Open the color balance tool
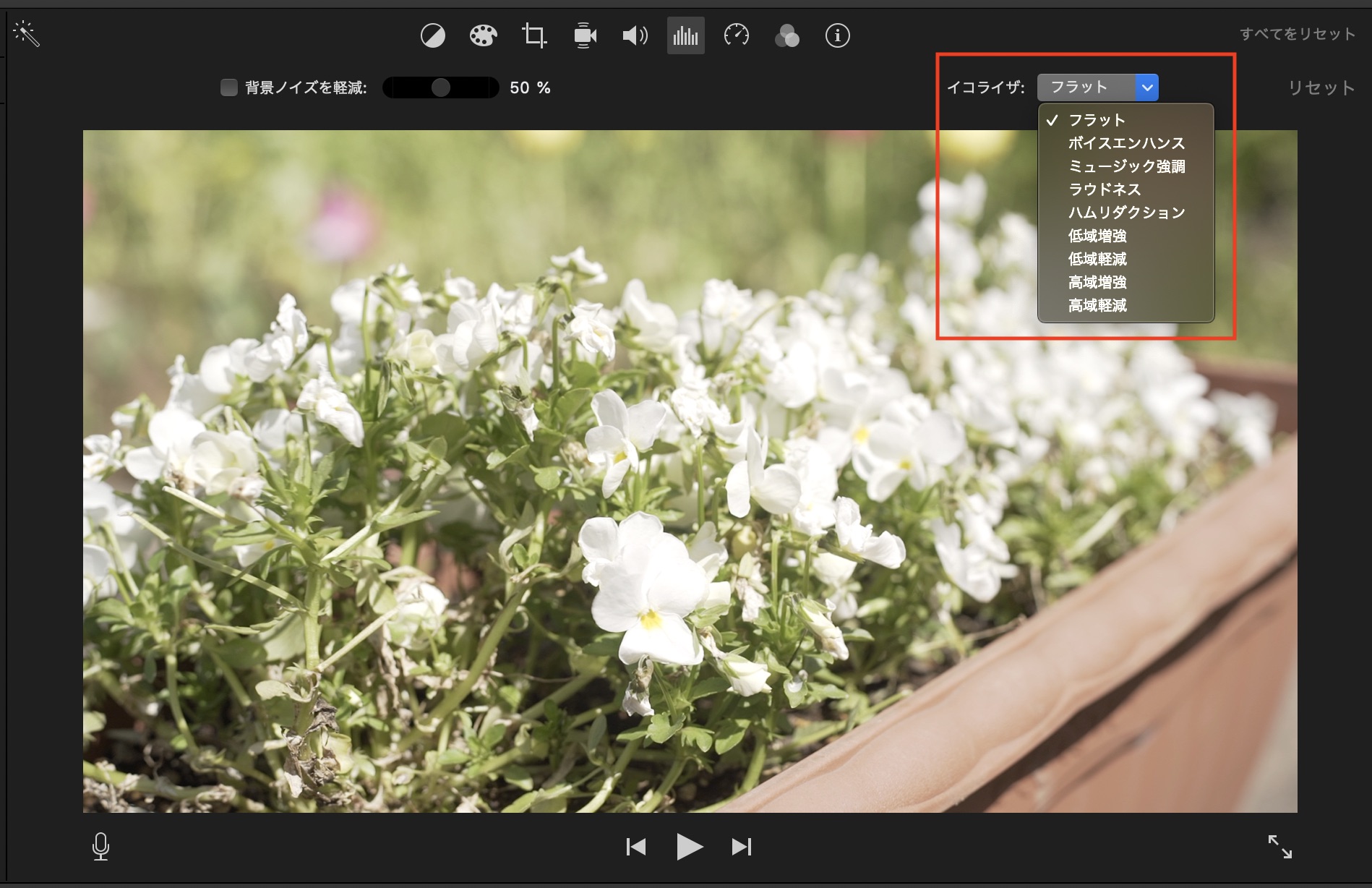Screen dimensions: 1372x888 (x=433, y=35)
